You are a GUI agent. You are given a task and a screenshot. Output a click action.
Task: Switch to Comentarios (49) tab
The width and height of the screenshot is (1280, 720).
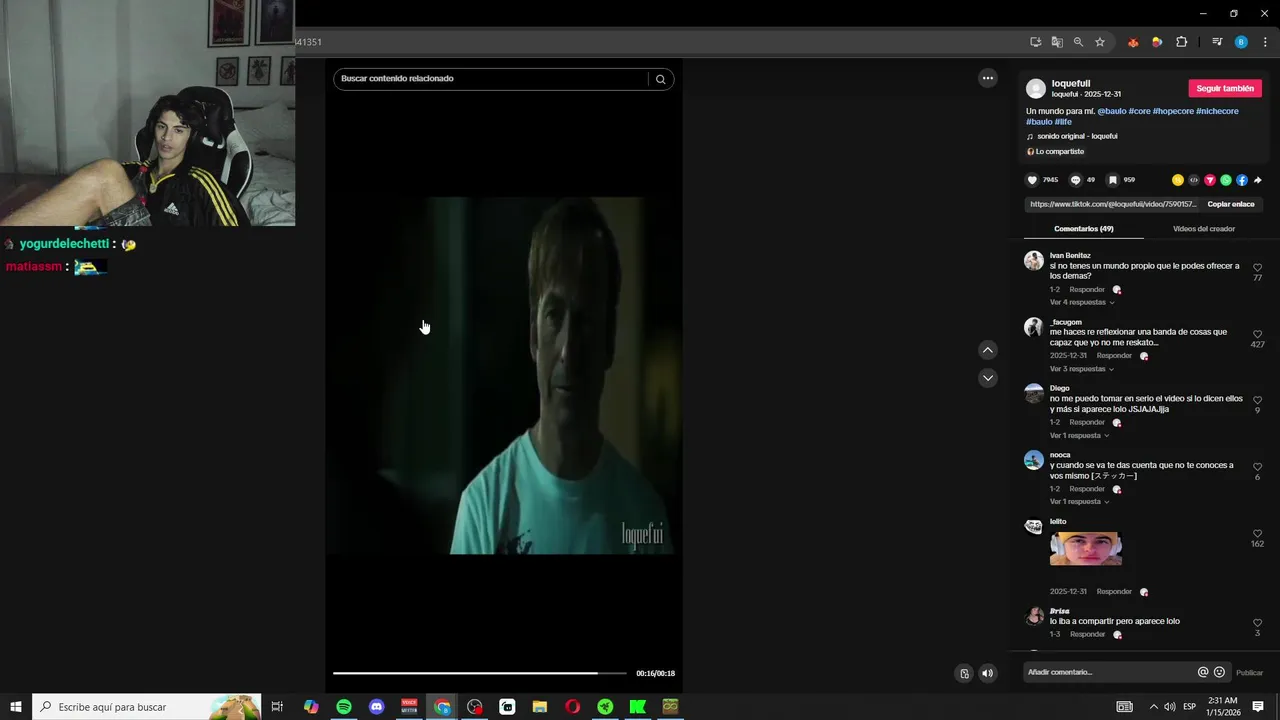(x=1084, y=229)
